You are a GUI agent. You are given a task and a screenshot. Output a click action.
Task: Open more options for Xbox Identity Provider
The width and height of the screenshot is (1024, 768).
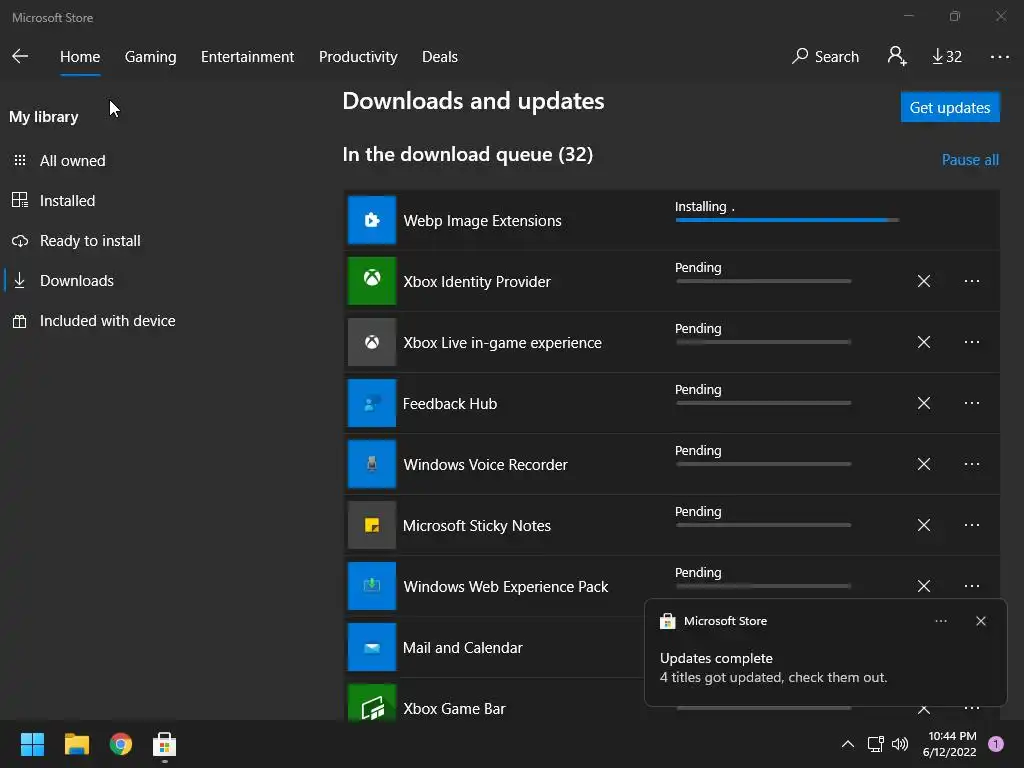[x=972, y=281]
